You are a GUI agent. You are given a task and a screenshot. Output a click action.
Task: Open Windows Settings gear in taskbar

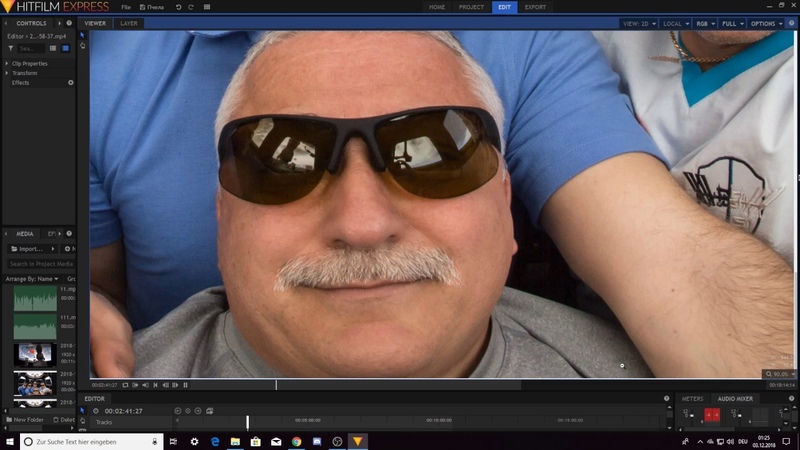pyautogui.click(x=194, y=441)
